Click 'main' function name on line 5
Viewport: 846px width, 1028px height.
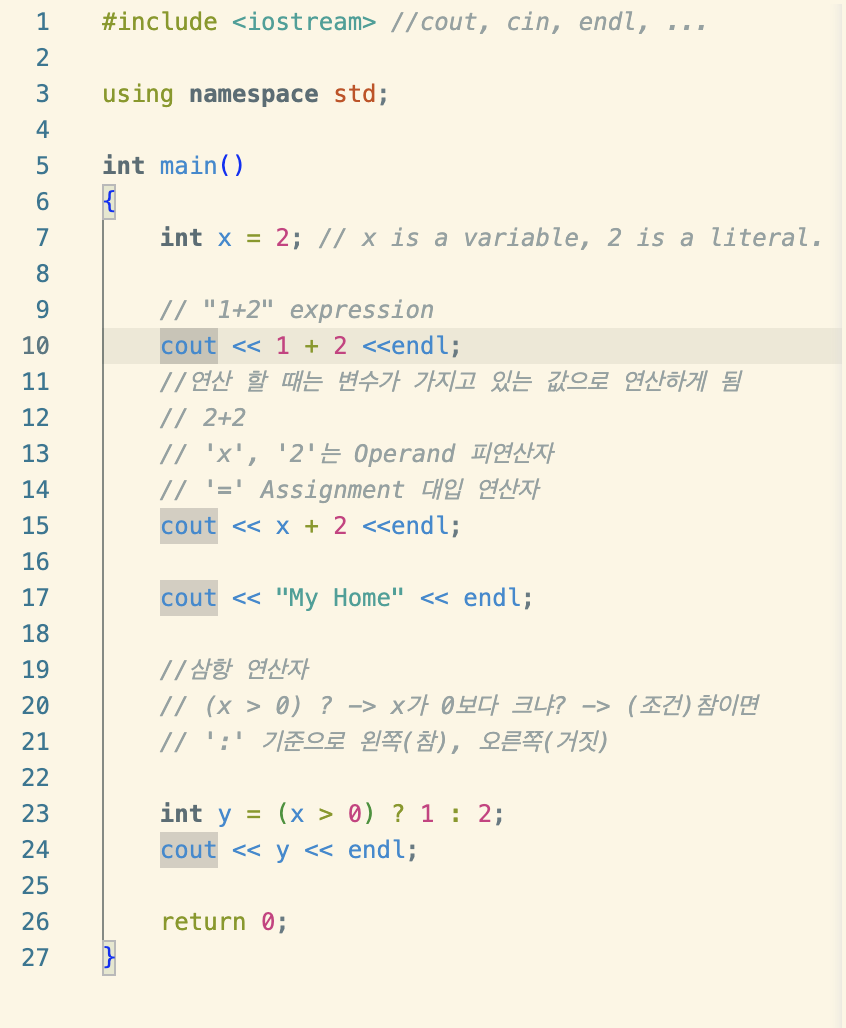(188, 165)
